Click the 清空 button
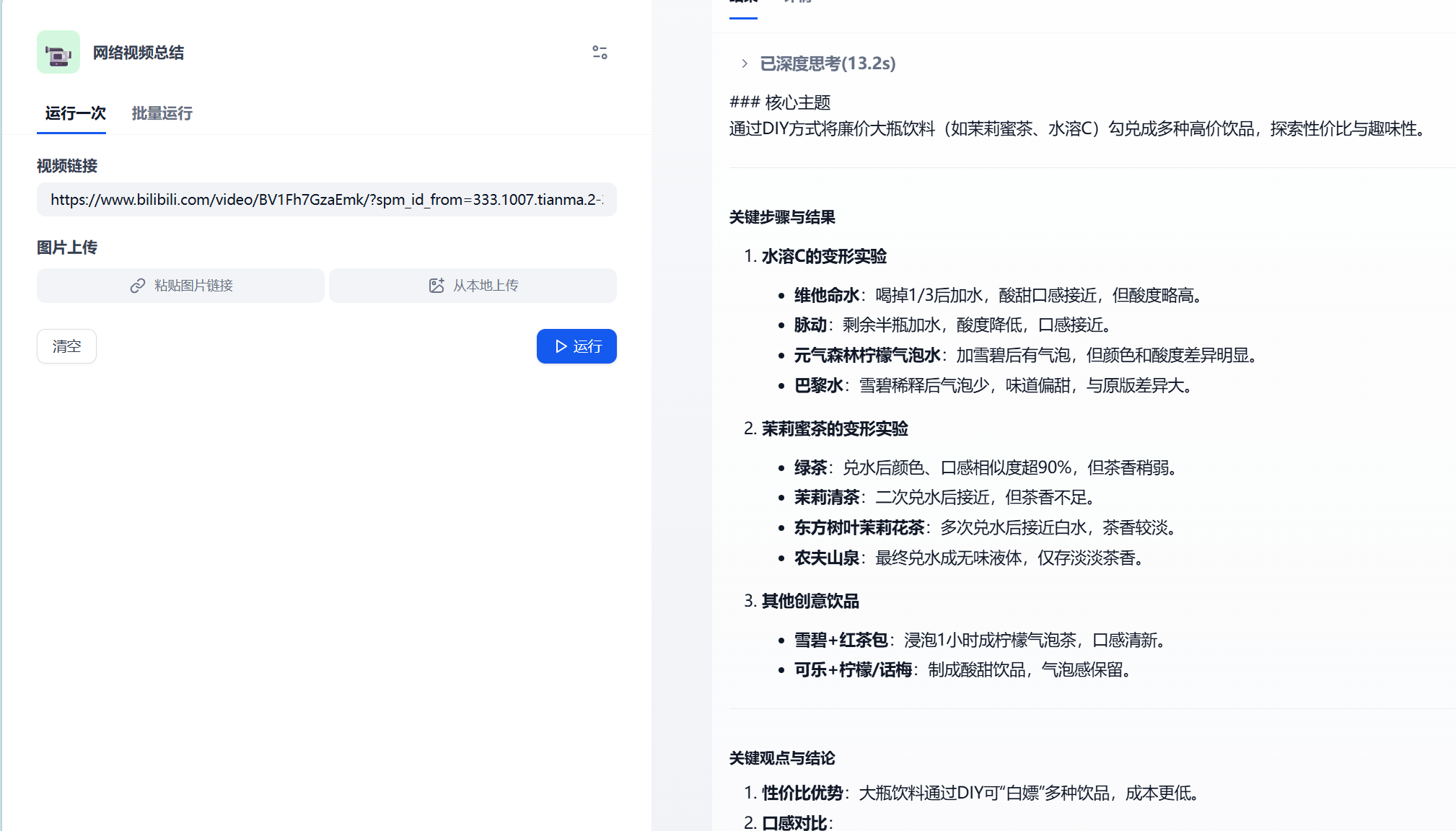Viewport: 1456px width, 831px height. point(66,346)
